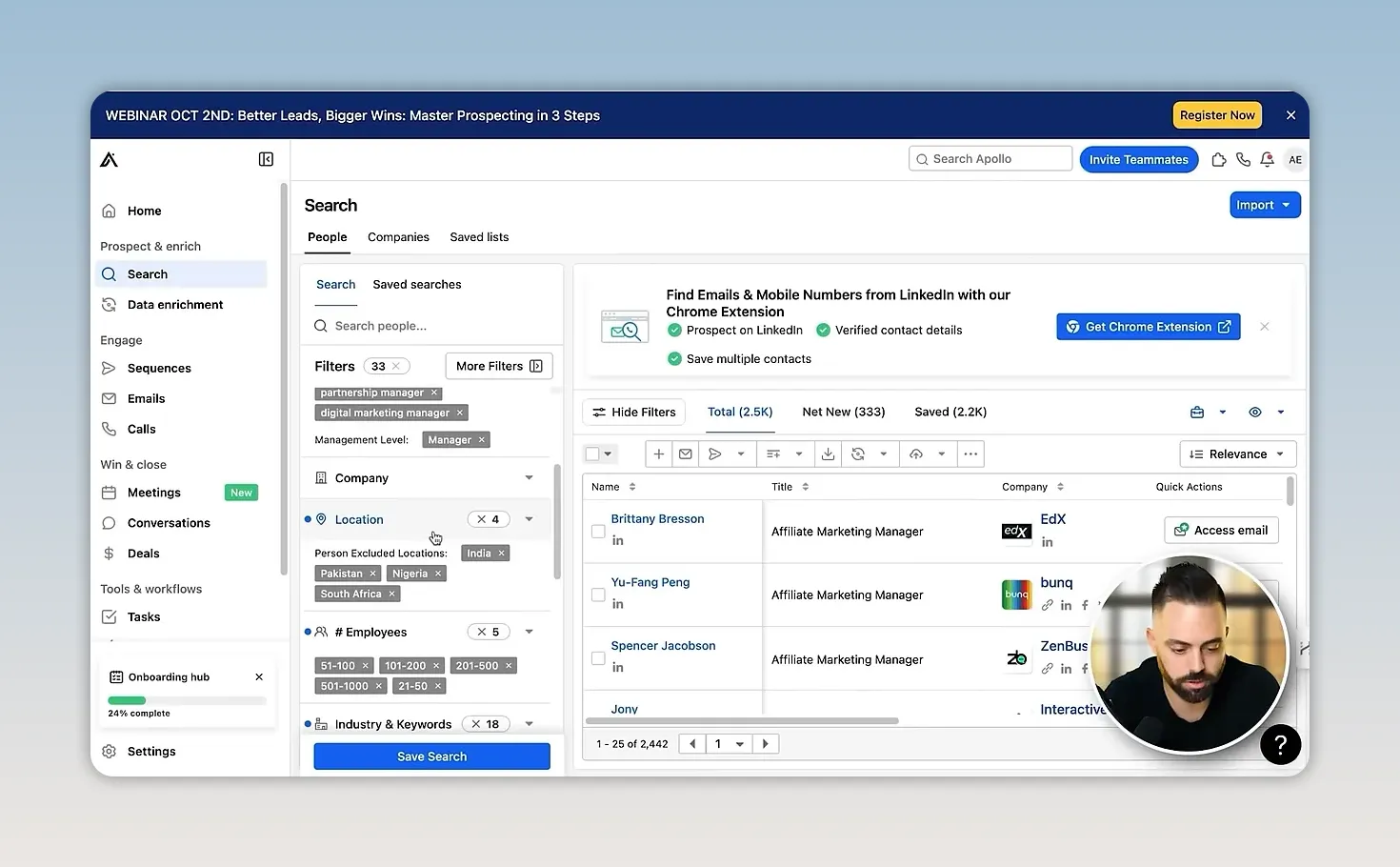This screenshot has height=867, width=1400.
Task: Hide Filters panel toggle button
Action: pyautogui.click(x=634, y=413)
